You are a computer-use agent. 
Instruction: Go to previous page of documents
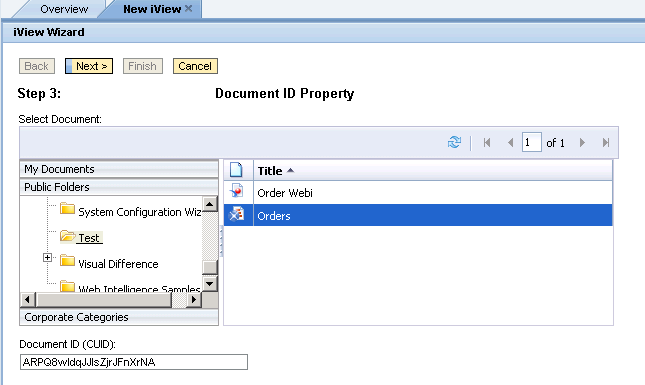[510, 143]
